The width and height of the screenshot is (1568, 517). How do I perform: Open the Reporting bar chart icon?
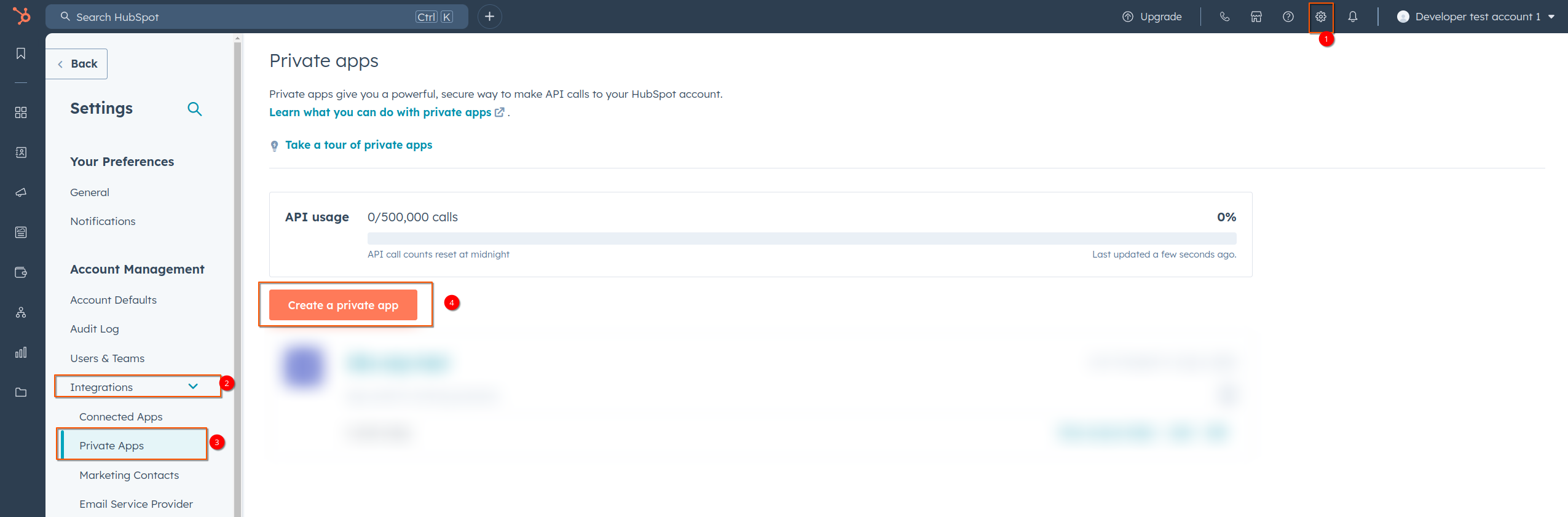(21, 352)
